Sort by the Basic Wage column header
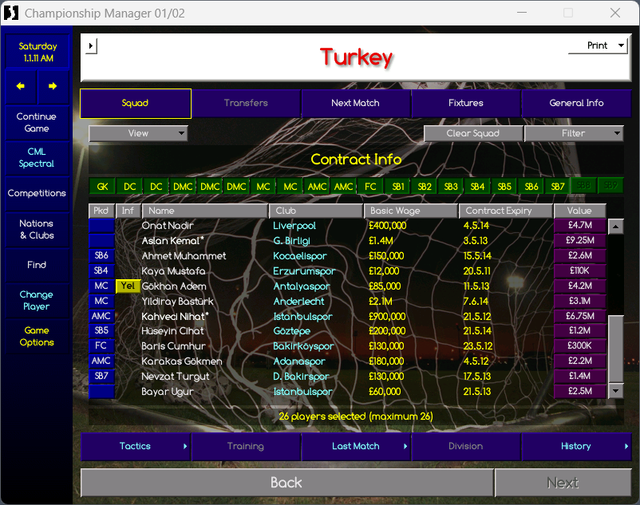The width and height of the screenshot is (640, 505). click(x=411, y=211)
